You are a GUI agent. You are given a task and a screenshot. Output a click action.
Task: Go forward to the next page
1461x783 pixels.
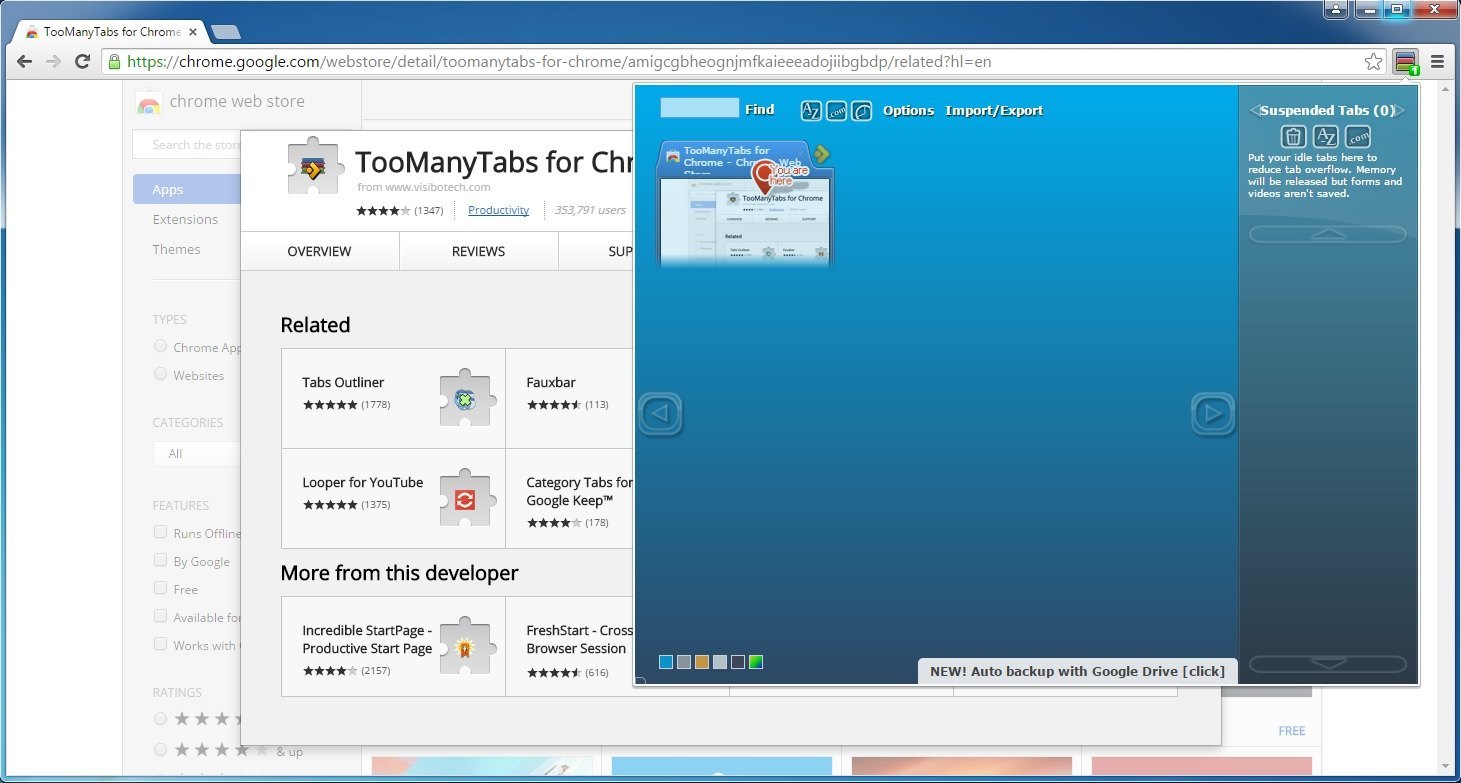click(x=54, y=62)
